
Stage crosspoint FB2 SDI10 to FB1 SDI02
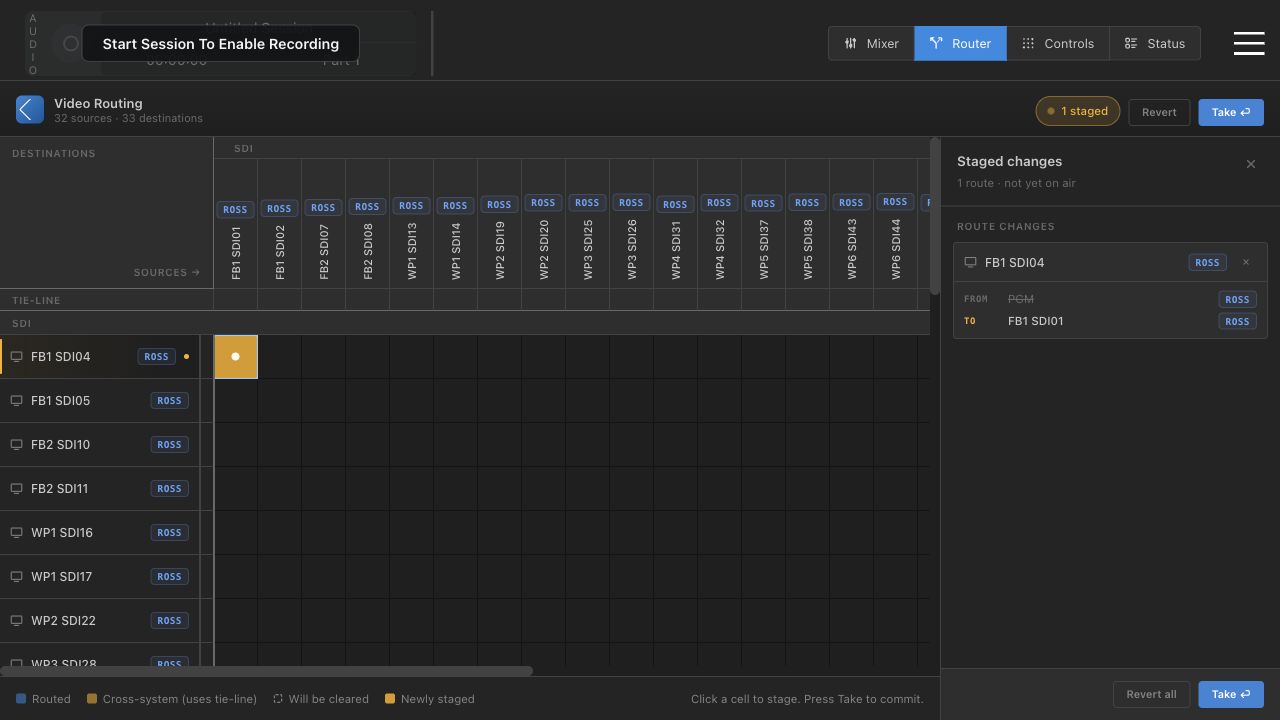point(280,445)
